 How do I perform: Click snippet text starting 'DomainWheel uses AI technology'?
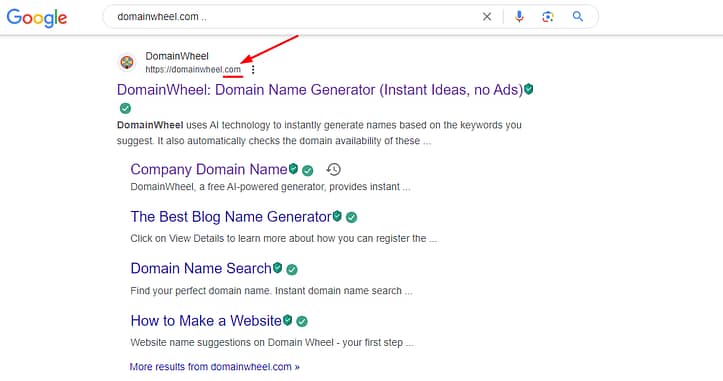click(319, 133)
